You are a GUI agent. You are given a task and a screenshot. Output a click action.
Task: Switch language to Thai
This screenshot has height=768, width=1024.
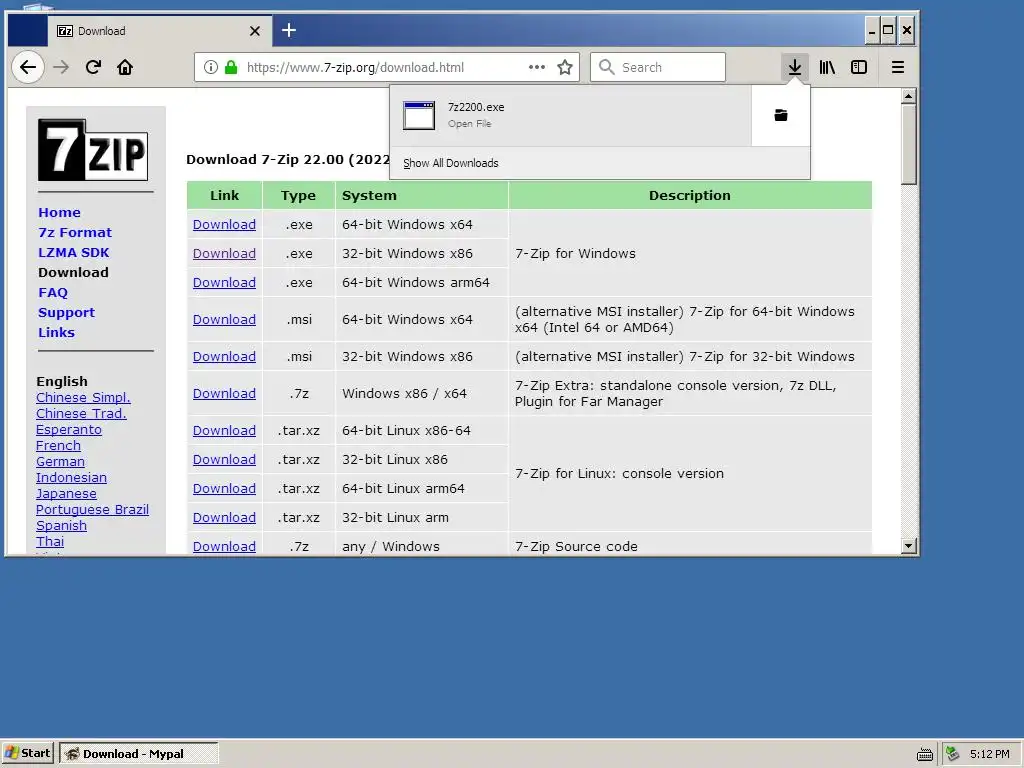(50, 541)
